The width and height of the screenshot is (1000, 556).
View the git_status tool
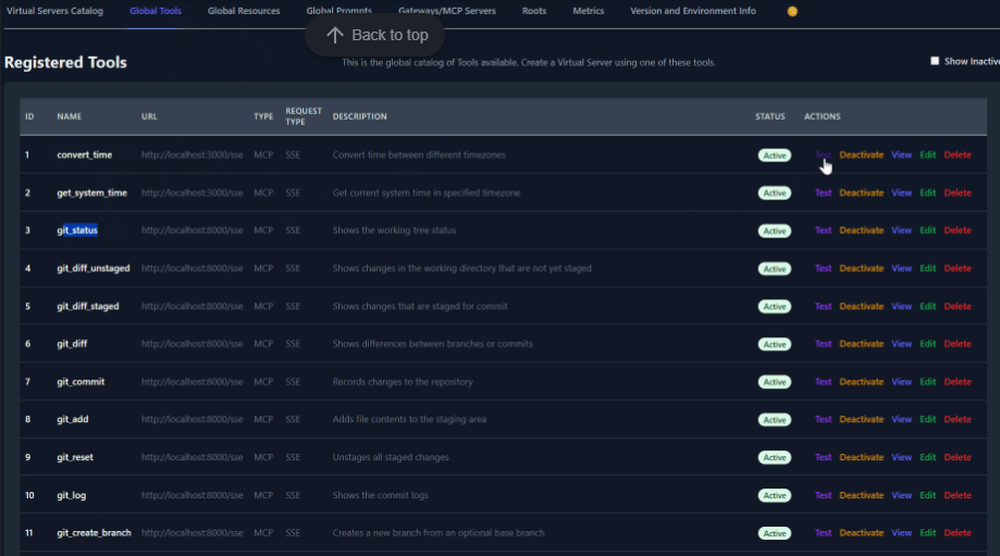point(901,230)
